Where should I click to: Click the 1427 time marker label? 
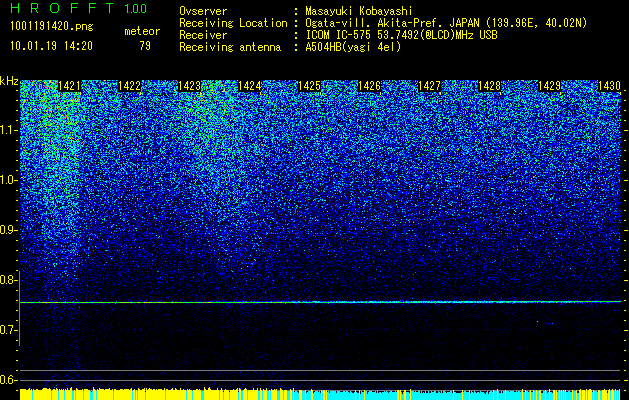[429, 86]
